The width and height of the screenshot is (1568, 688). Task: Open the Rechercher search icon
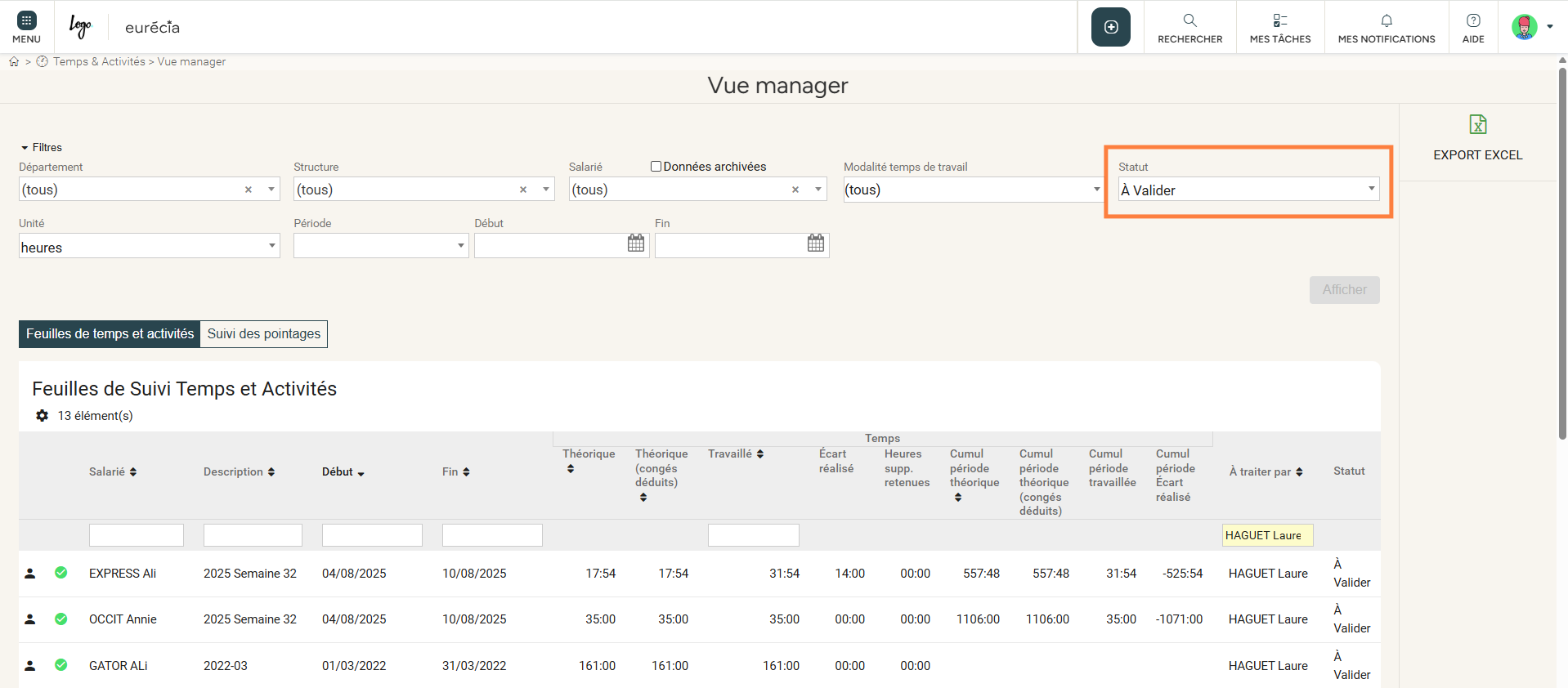click(1189, 20)
